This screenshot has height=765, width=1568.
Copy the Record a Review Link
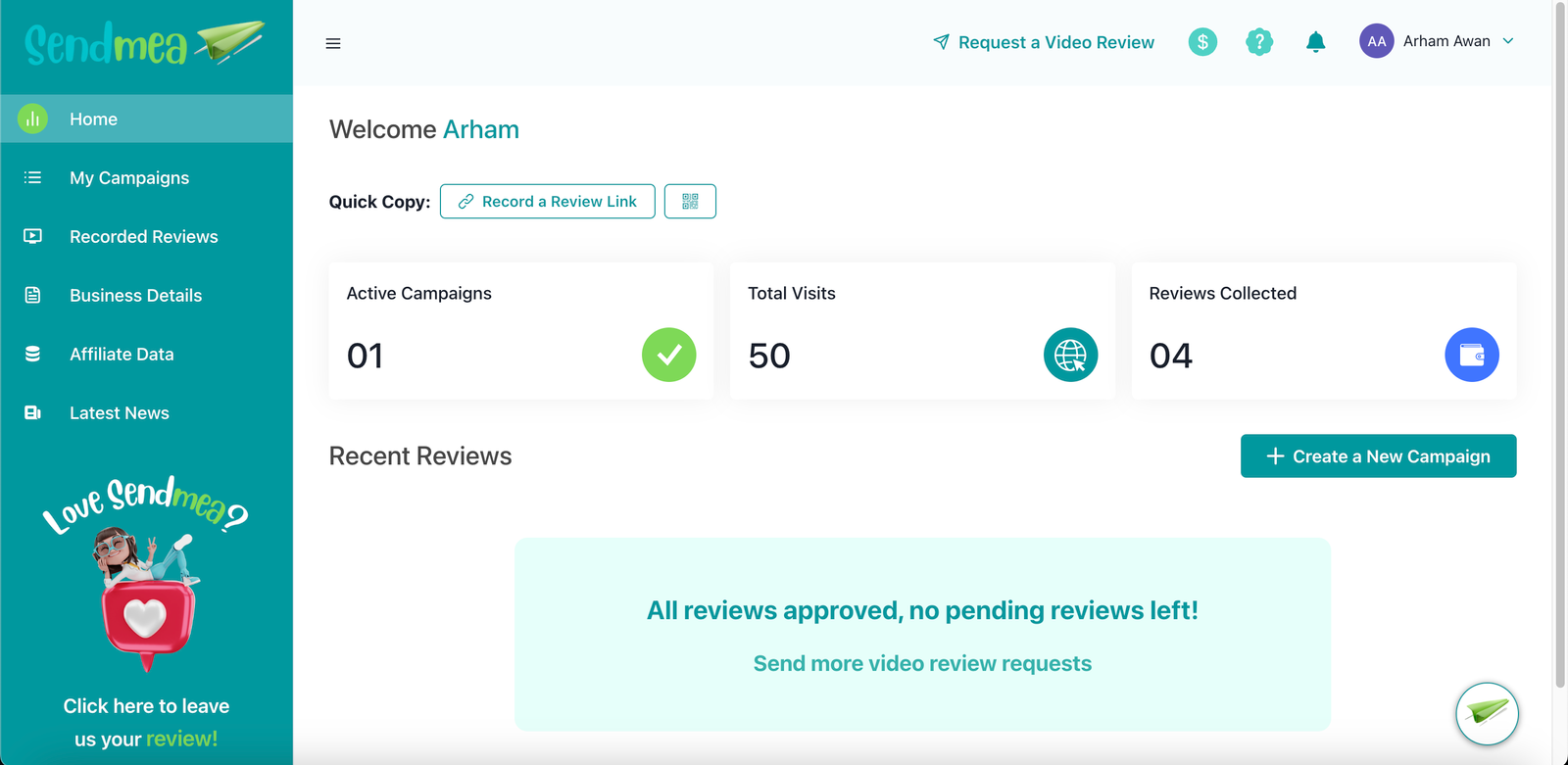tap(547, 202)
